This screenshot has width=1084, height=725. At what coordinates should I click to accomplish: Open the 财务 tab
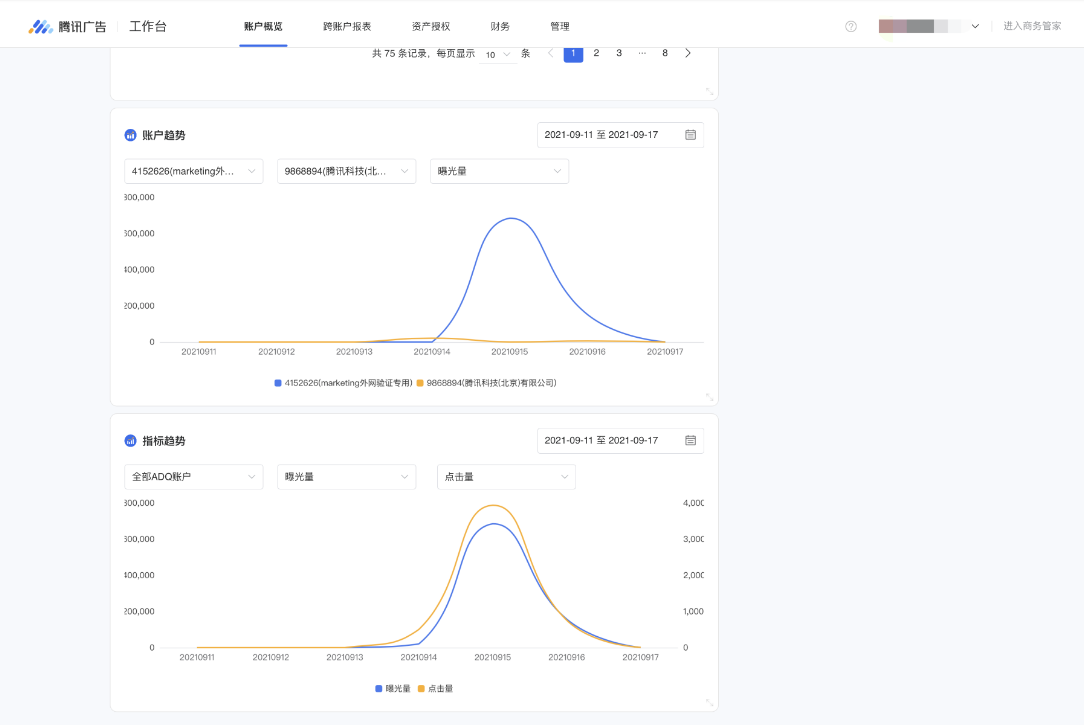tap(500, 27)
